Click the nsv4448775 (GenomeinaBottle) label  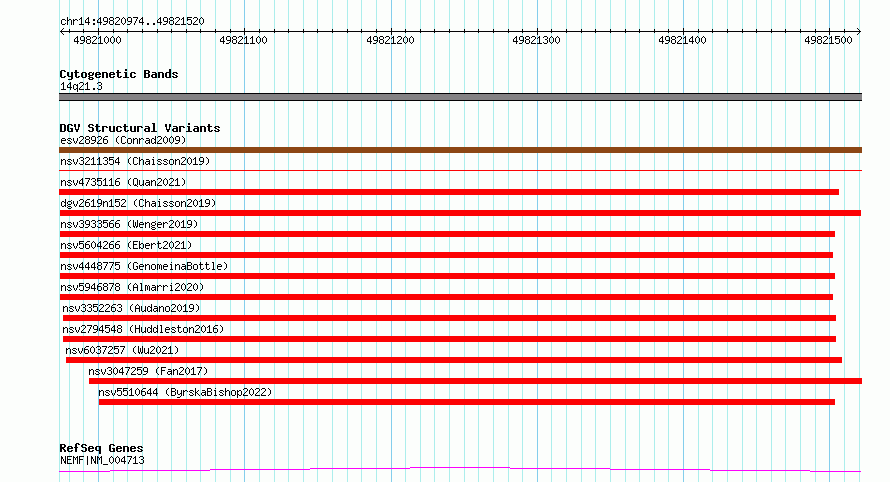144,266
